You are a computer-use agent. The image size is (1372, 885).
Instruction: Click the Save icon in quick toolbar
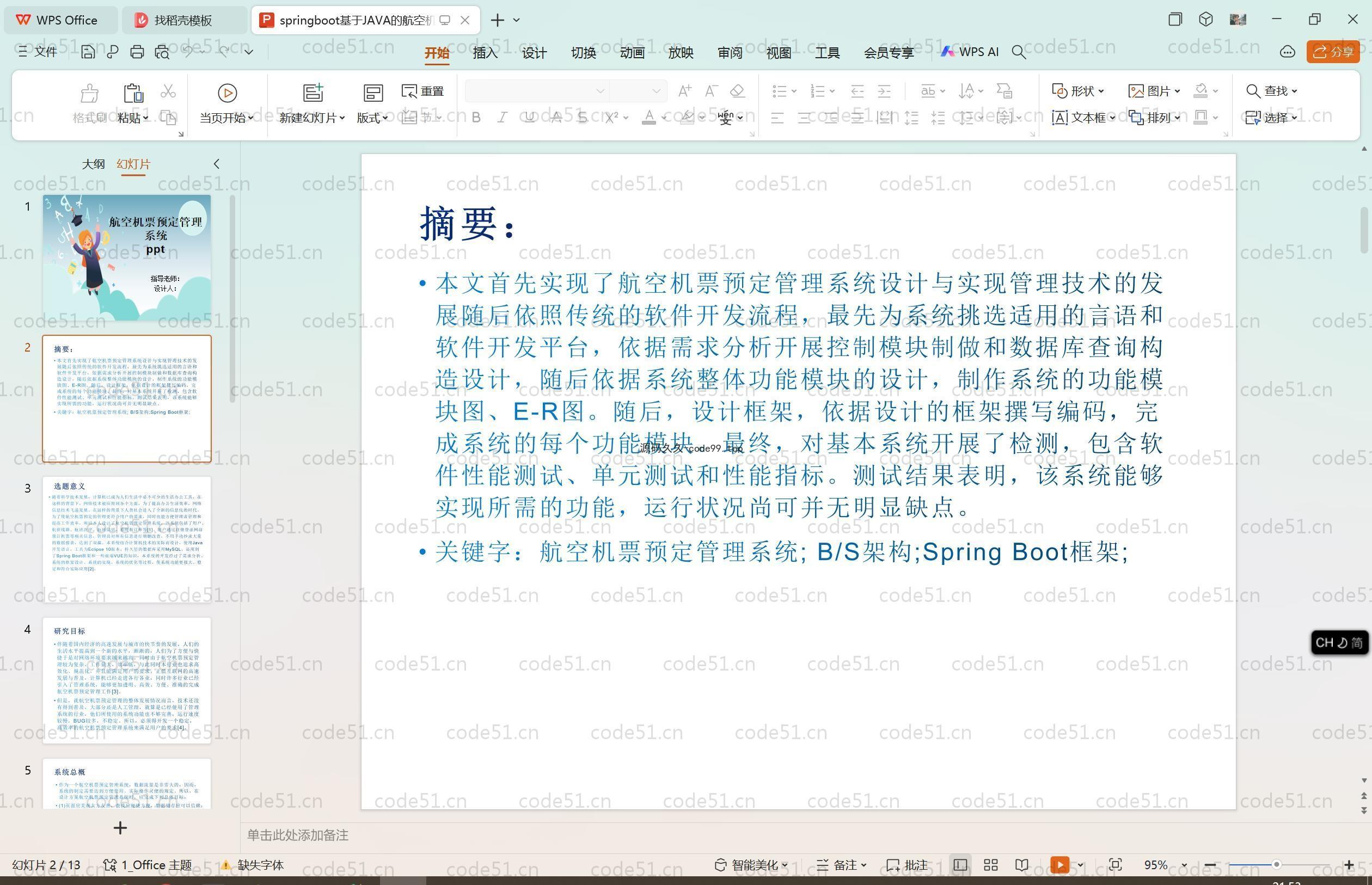[88, 52]
